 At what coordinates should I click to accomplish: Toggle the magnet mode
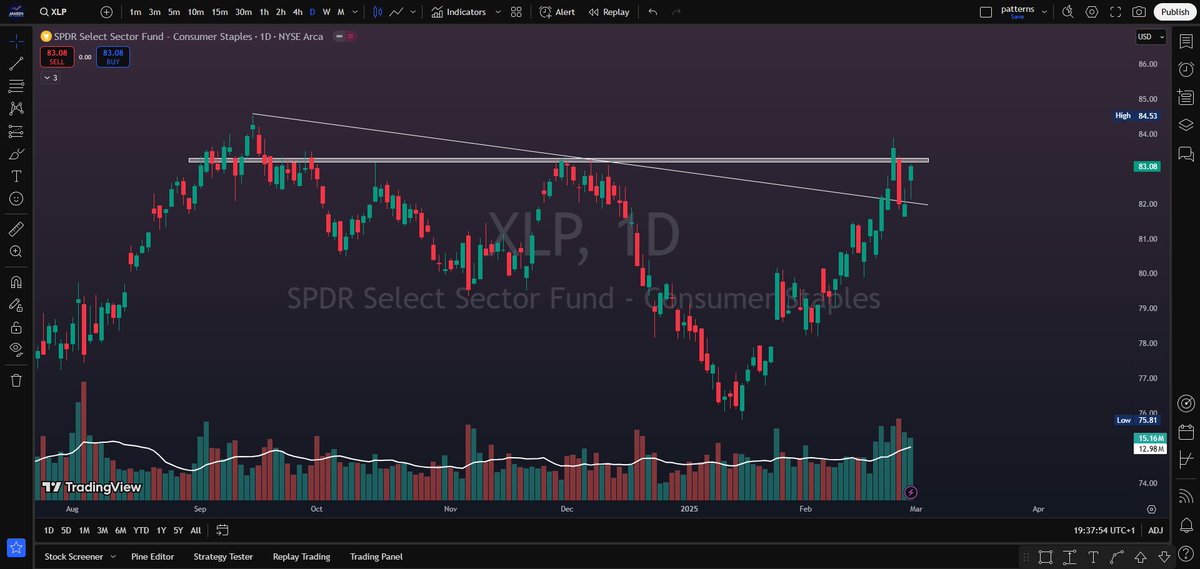[15, 282]
